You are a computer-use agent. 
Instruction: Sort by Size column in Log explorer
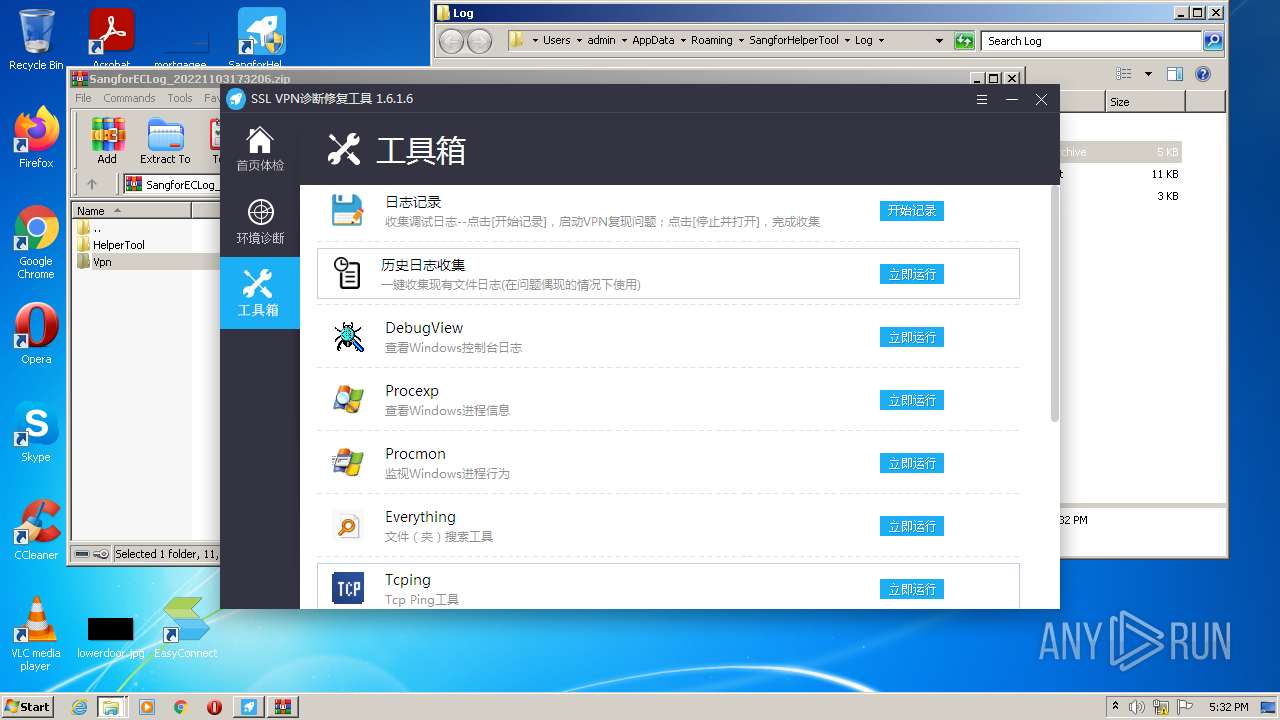[1145, 102]
